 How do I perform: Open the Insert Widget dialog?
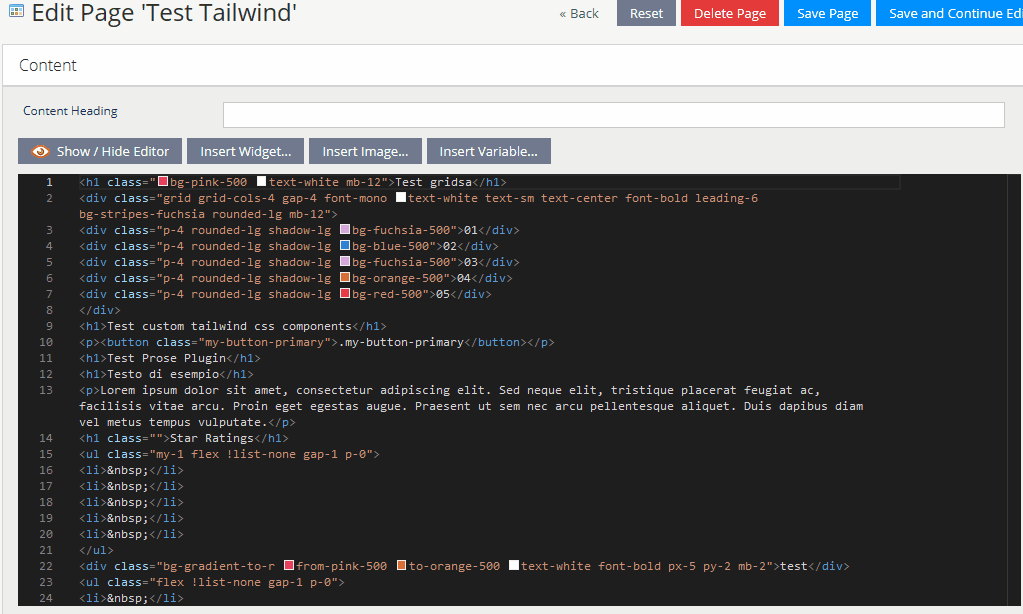point(245,151)
